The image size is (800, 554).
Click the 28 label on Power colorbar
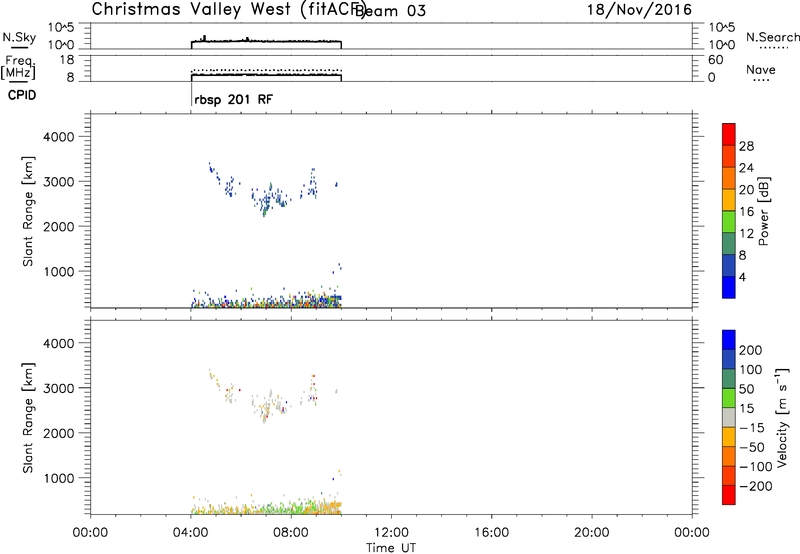click(746, 146)
